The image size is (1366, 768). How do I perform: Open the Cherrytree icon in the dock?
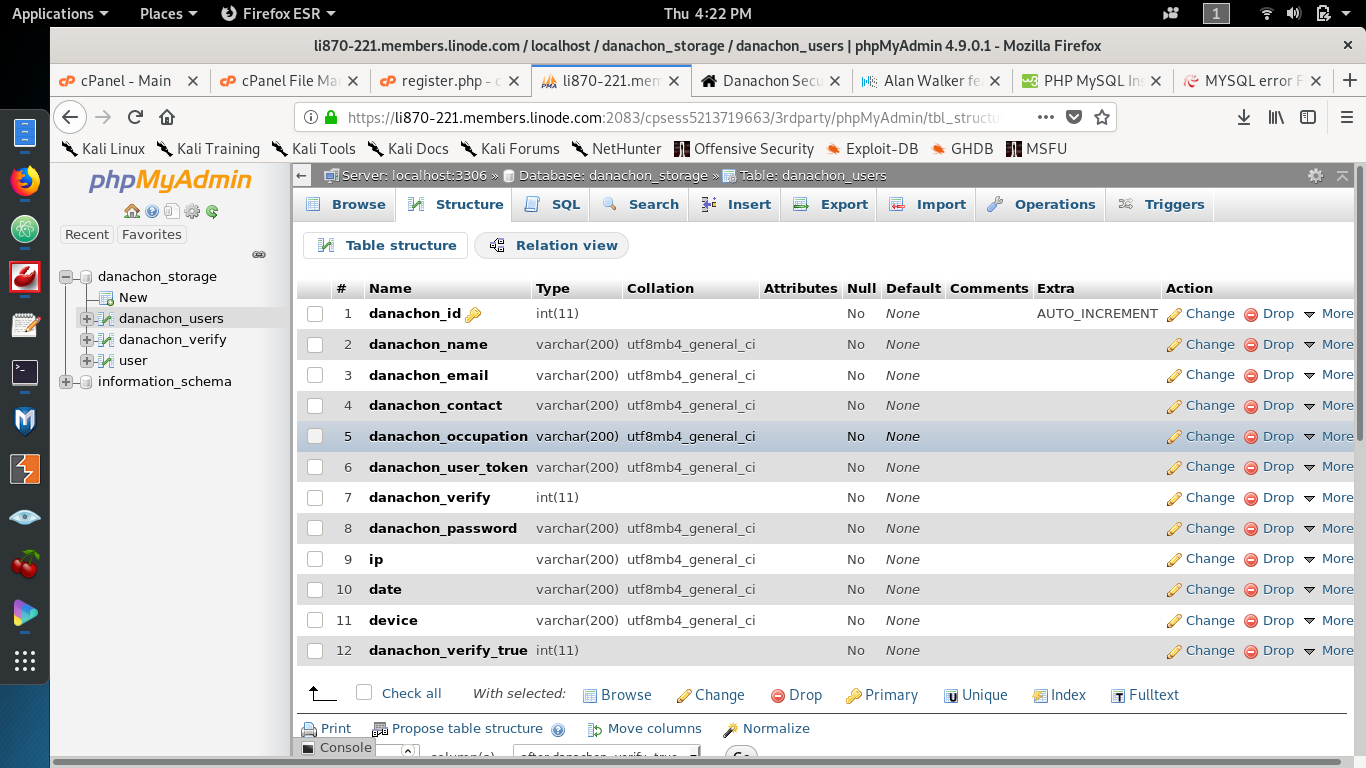coord(25,564)
